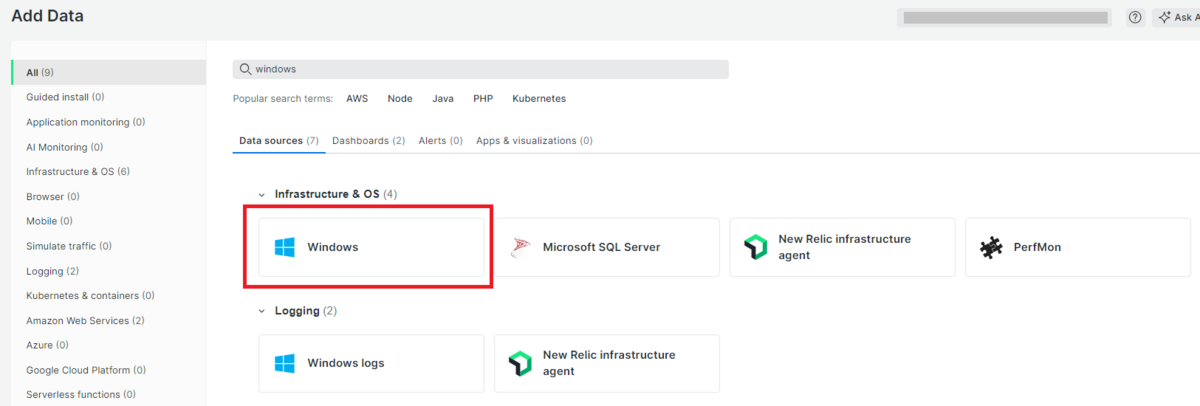
Task: Click the Node popular search term
Action: [x=400, y=99]
